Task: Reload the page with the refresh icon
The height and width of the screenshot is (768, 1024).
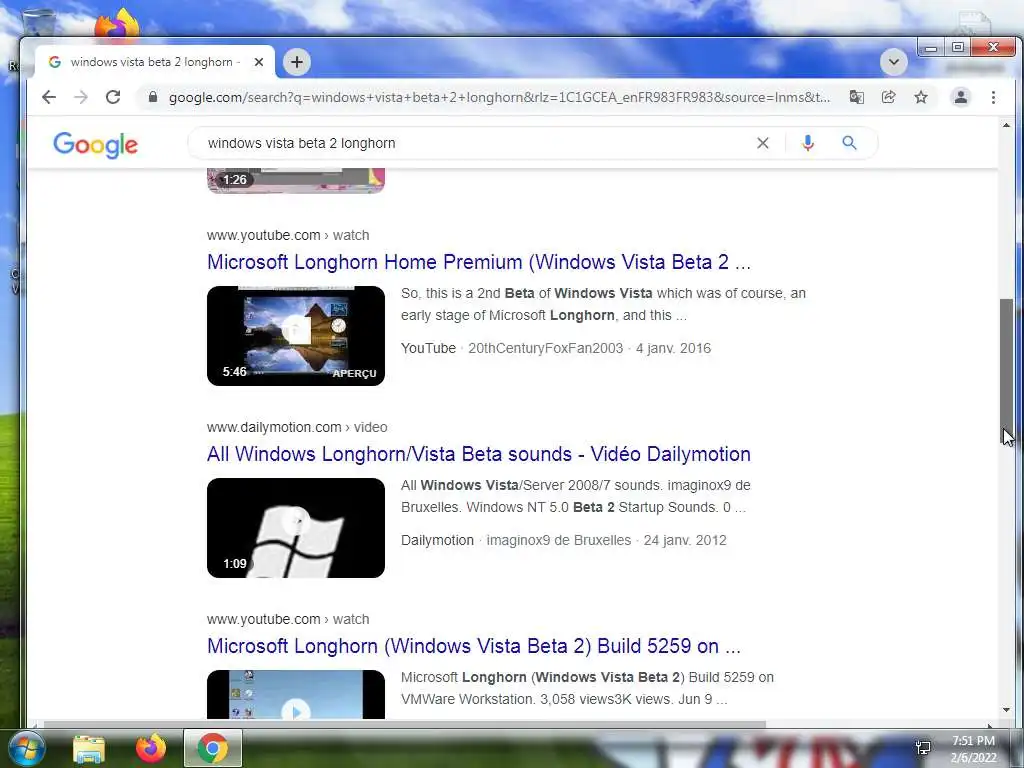Action: tap(113, 97)
